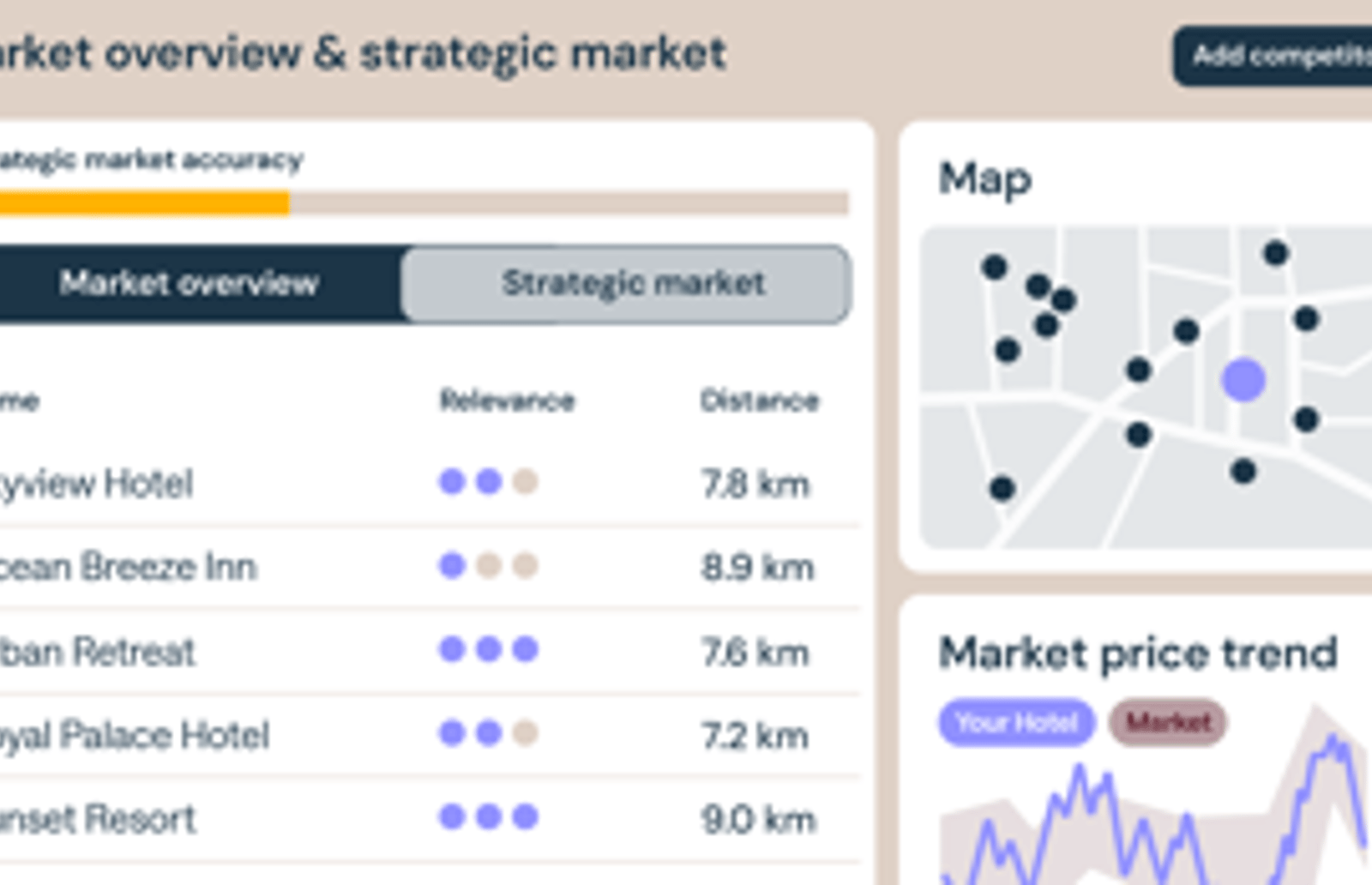The height and width of the screenshot is (885, 1372).
Task: Click relevance dots for Urban Retreat
Action: point(489,649)
